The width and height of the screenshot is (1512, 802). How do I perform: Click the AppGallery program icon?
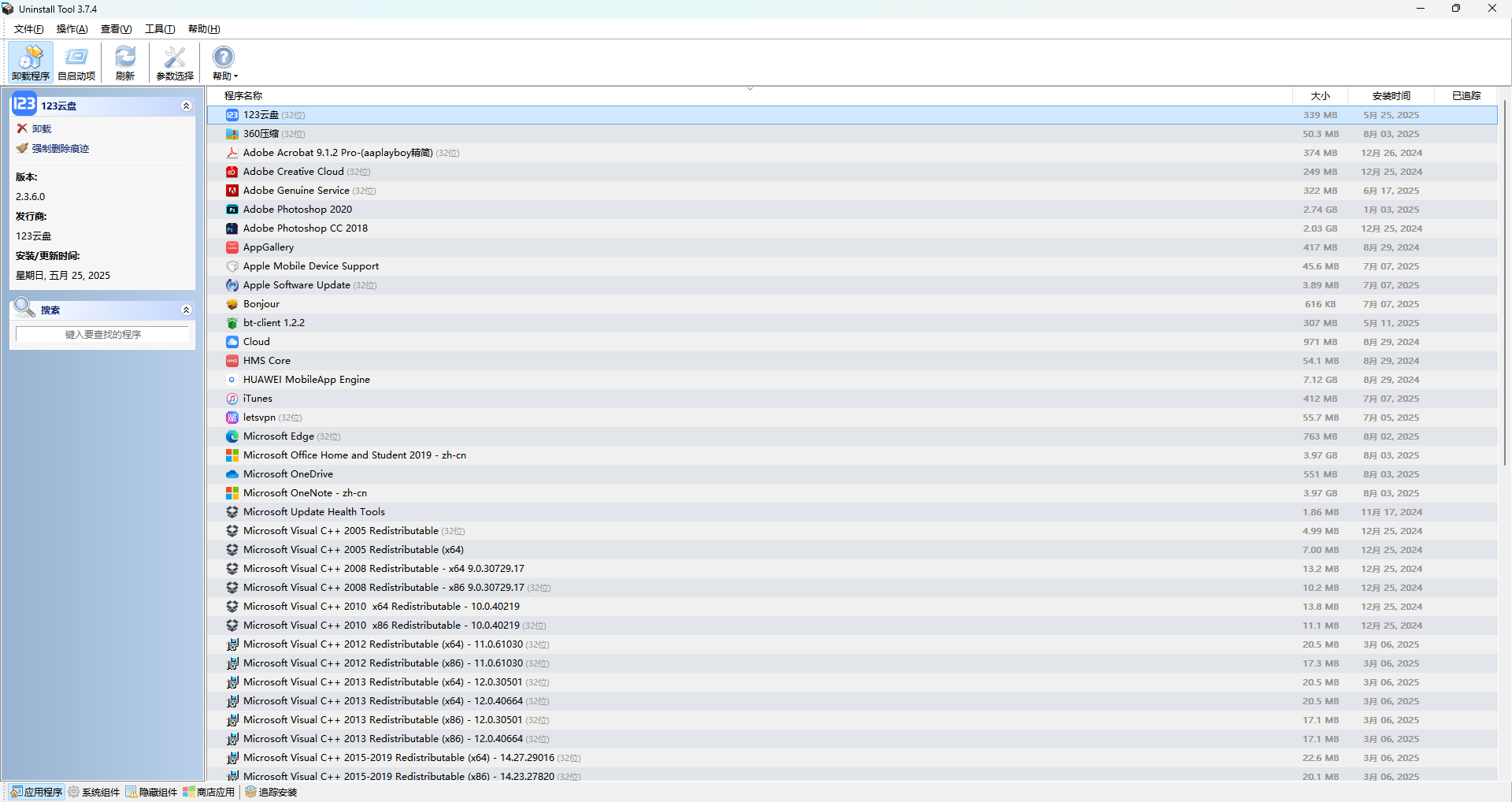click(232, 247)
